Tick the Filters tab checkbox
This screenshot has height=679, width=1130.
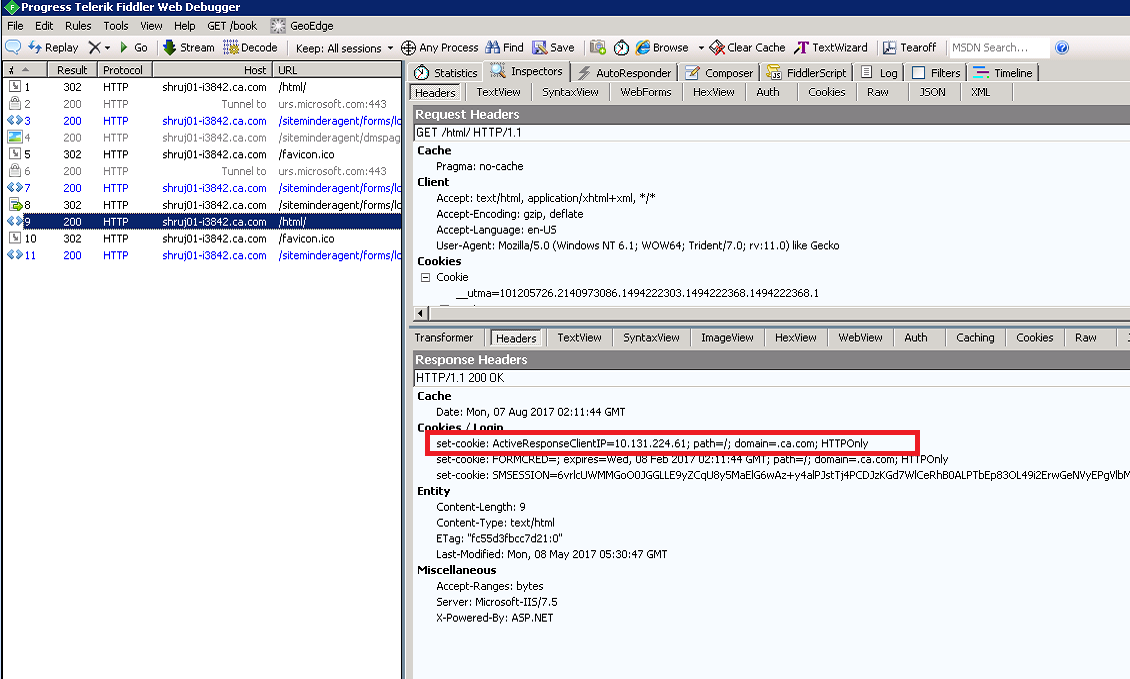919,73
